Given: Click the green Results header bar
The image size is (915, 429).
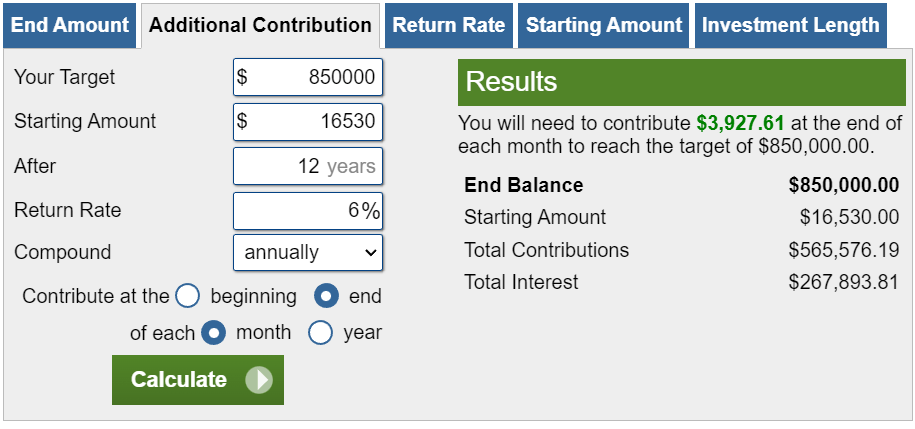Looking at the screenshot, I should pyautogui.click(x=682, y=82).
